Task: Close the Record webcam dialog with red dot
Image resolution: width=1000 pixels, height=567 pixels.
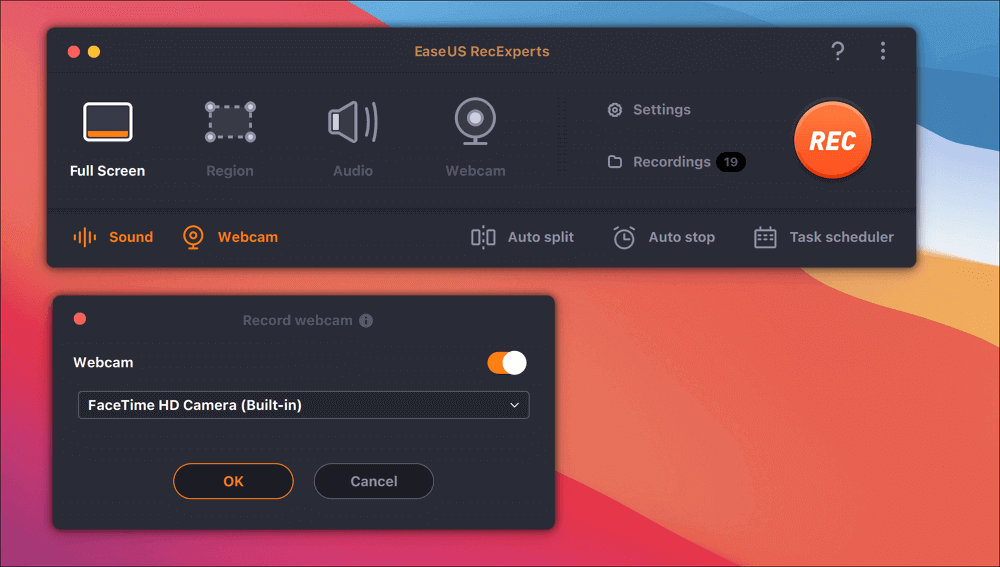Action: pos(80,319)
